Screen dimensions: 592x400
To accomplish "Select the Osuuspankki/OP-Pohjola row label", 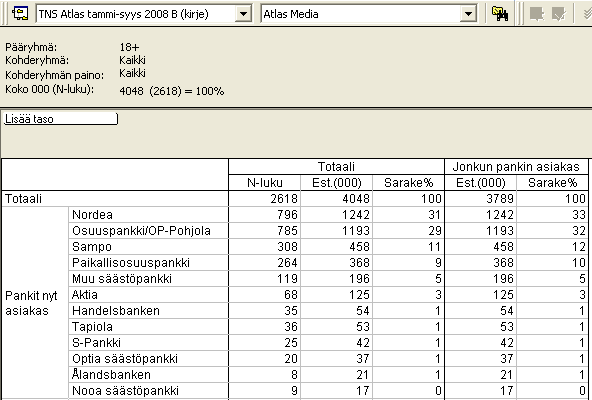I will click(x=149, y=230).
